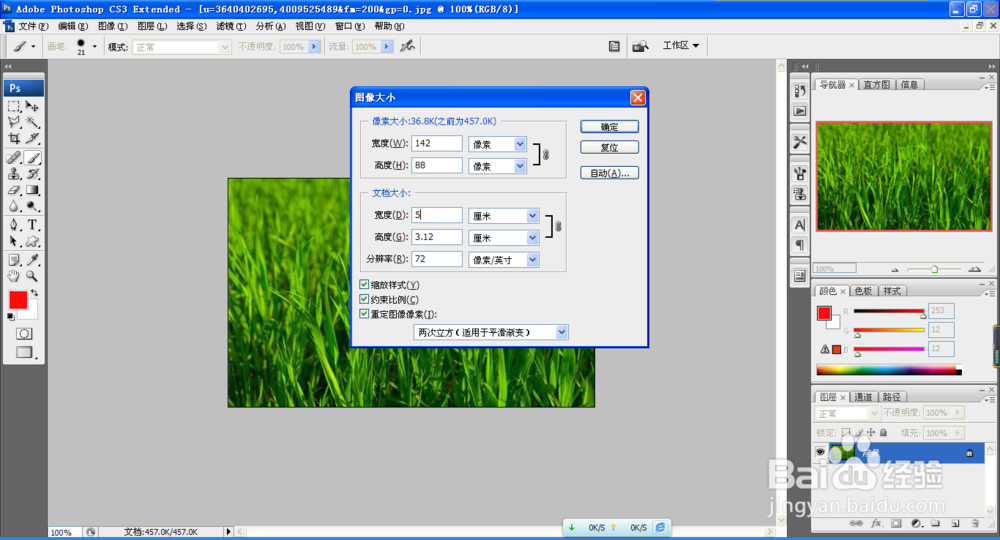
Task: Select the Crop tool
Action: pyautogui.click(x=13, y=138)
